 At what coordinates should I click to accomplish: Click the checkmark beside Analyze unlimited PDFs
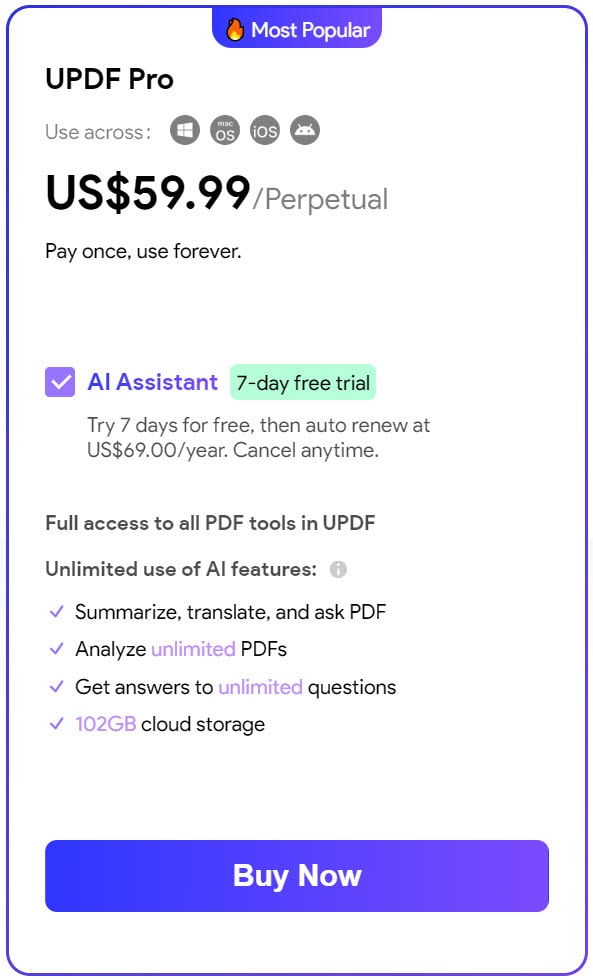click(57, 649)
